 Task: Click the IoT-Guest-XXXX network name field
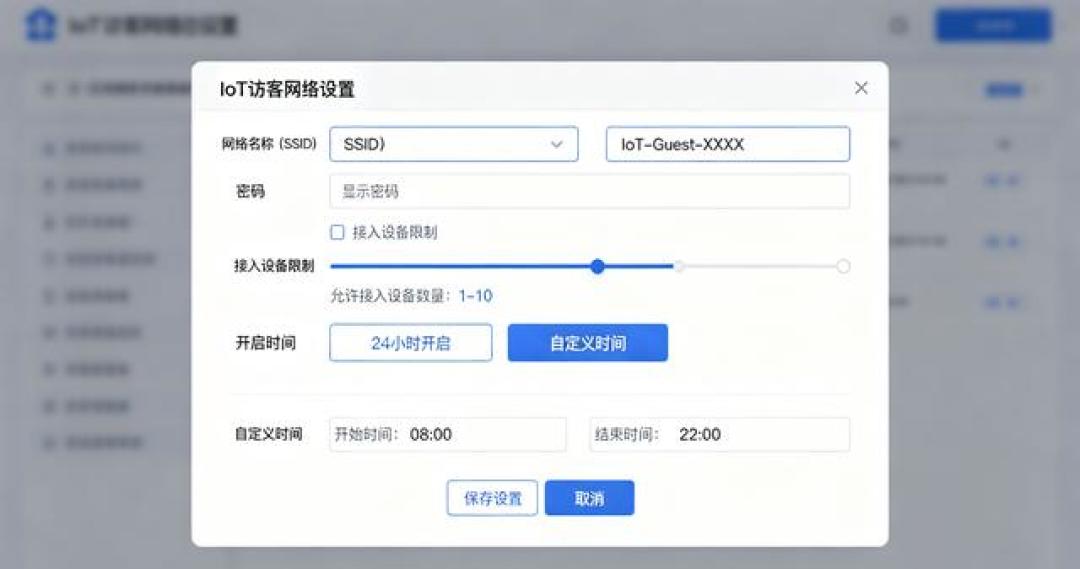728,144
